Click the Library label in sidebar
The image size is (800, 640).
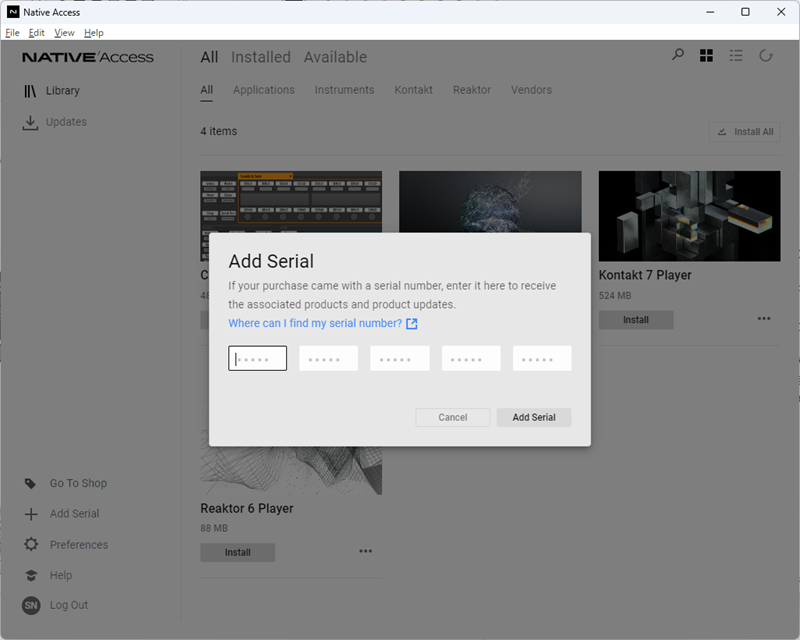(x=63, y=91)
